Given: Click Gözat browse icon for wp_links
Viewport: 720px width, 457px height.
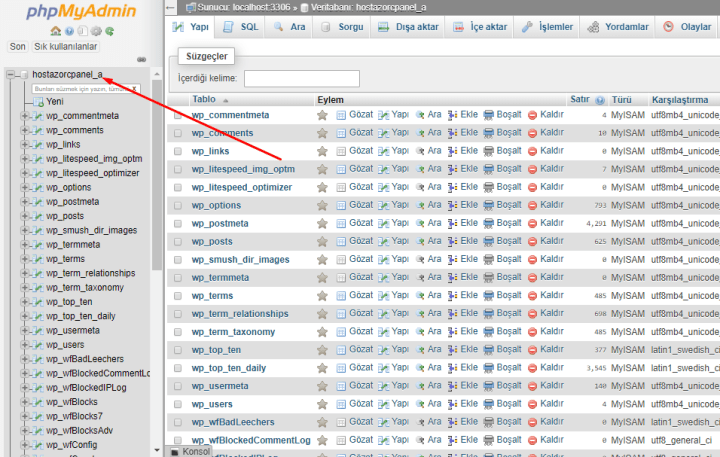Looking at the screenshot, I should point(341,151).
